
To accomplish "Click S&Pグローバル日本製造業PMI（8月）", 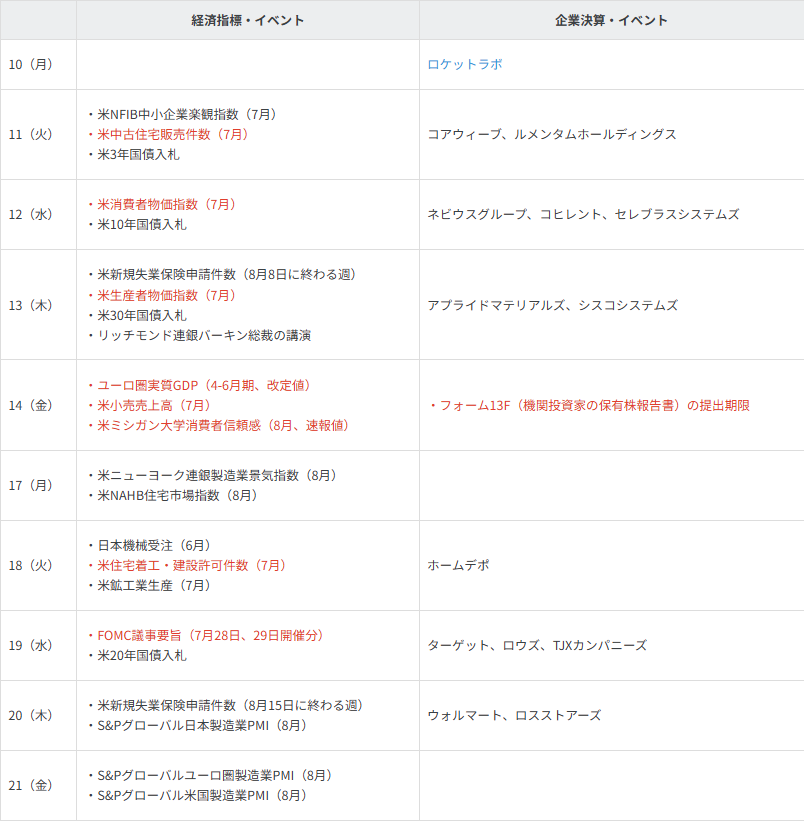I will [x=198, y=725].
